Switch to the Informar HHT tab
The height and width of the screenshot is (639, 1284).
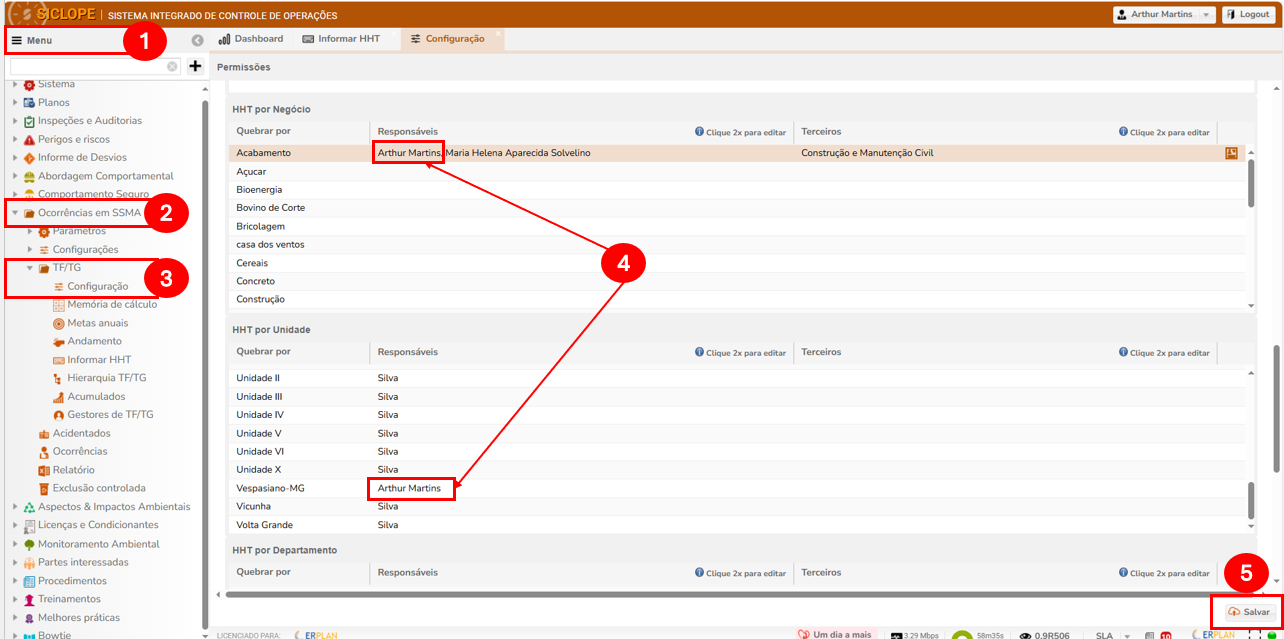(x=341, y=39)
